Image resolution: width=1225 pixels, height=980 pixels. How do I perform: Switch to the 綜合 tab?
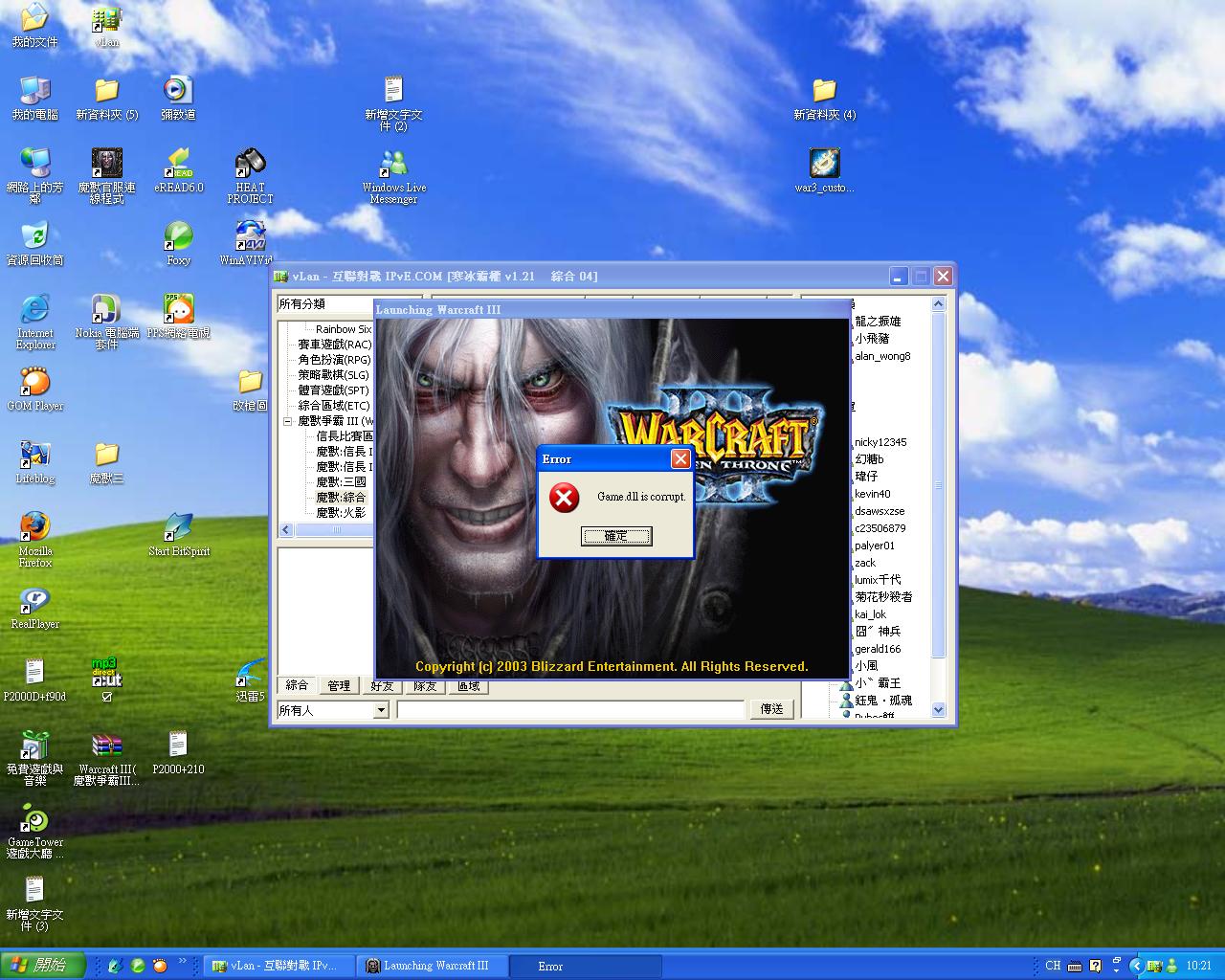(297, 685)
